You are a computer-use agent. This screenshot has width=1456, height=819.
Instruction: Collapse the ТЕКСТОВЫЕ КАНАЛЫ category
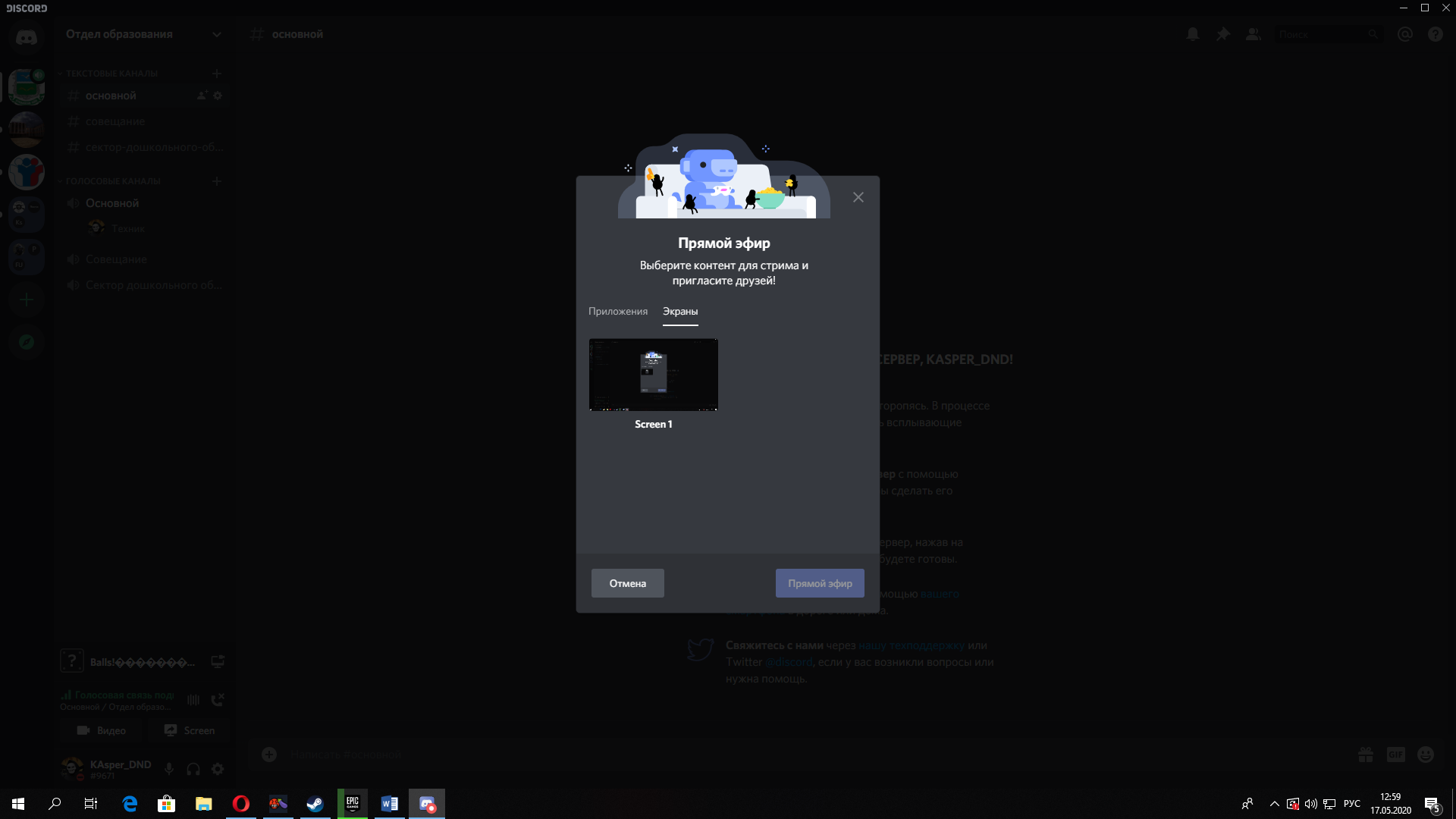[x=111, y=74]
